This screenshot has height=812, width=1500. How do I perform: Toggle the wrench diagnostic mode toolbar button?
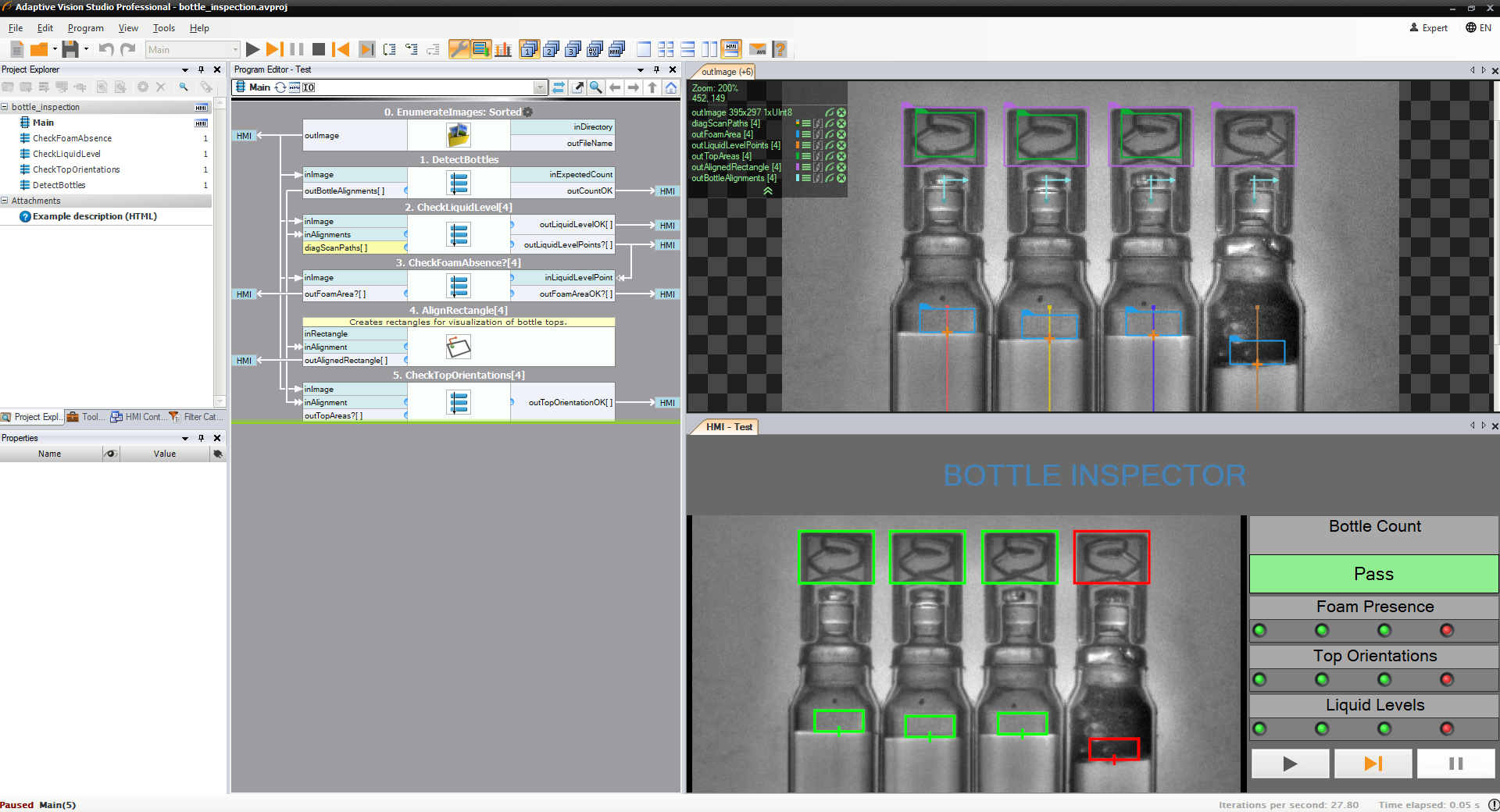pos(459,49)
